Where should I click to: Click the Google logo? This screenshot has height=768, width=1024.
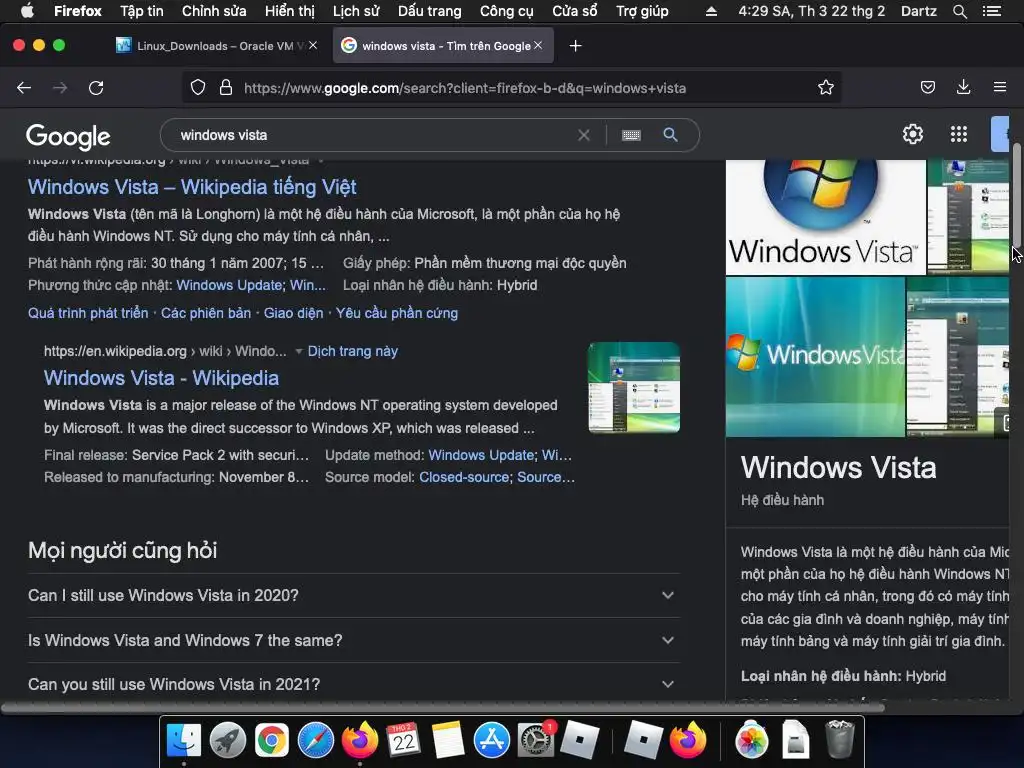68,136
